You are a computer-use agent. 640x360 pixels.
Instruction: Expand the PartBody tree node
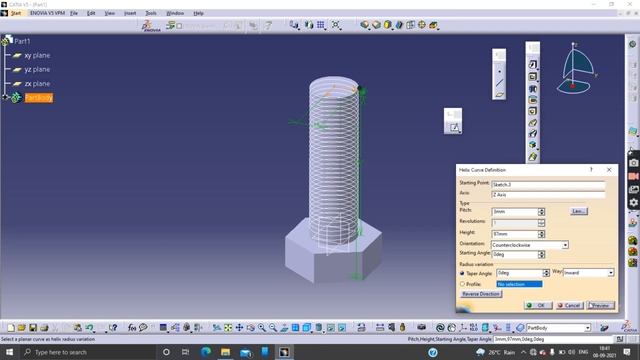5,98
